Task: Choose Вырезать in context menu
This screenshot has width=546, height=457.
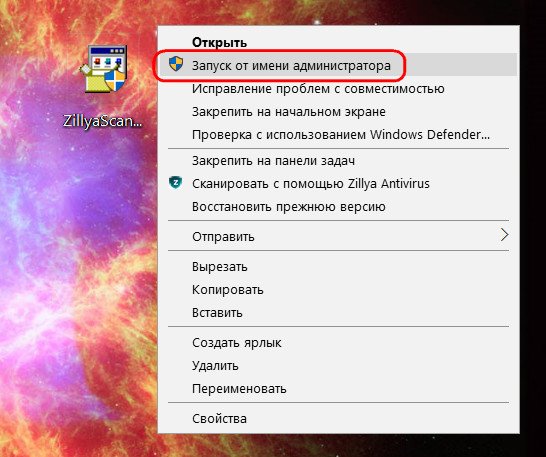Action: tap(338, 266)
